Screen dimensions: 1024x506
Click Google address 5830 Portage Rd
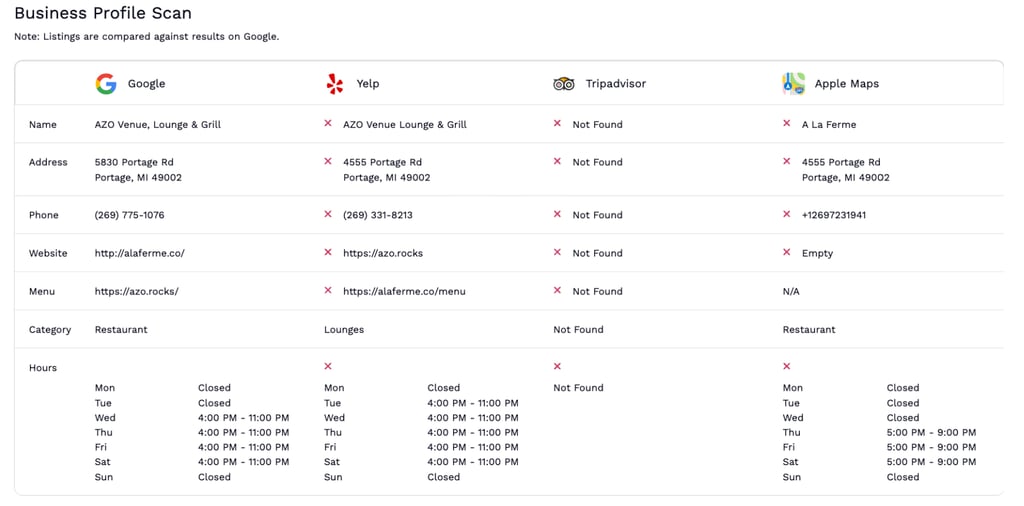point(134,162)
